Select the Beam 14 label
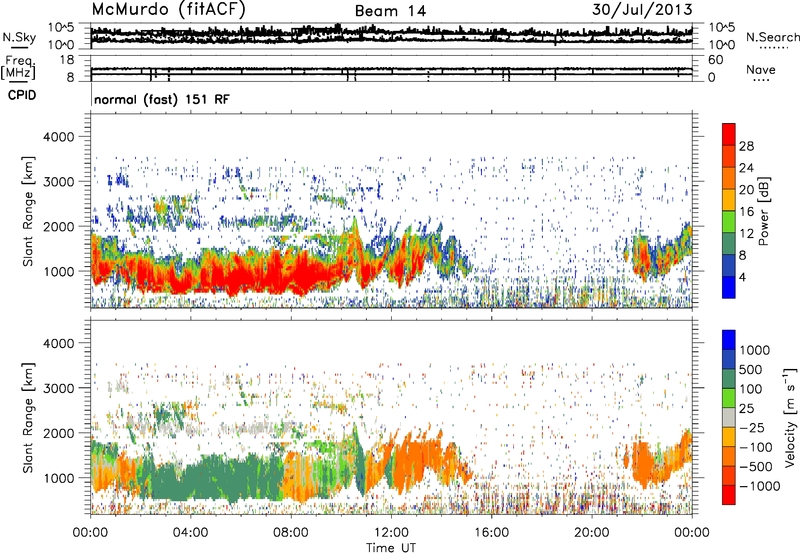800x554 pixels. point(390,11)
